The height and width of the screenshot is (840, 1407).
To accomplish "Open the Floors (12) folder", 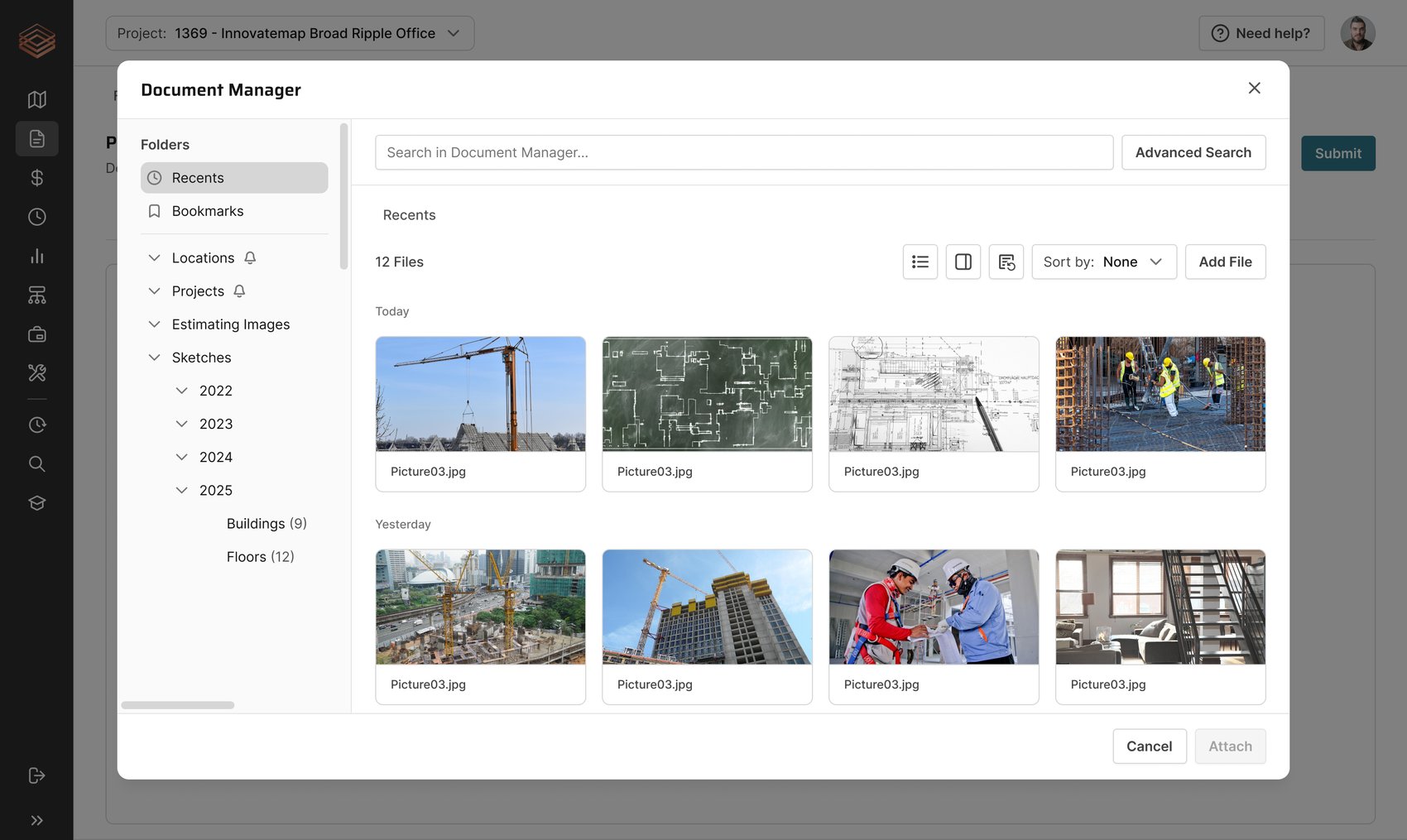I will [x=260, y=557].
